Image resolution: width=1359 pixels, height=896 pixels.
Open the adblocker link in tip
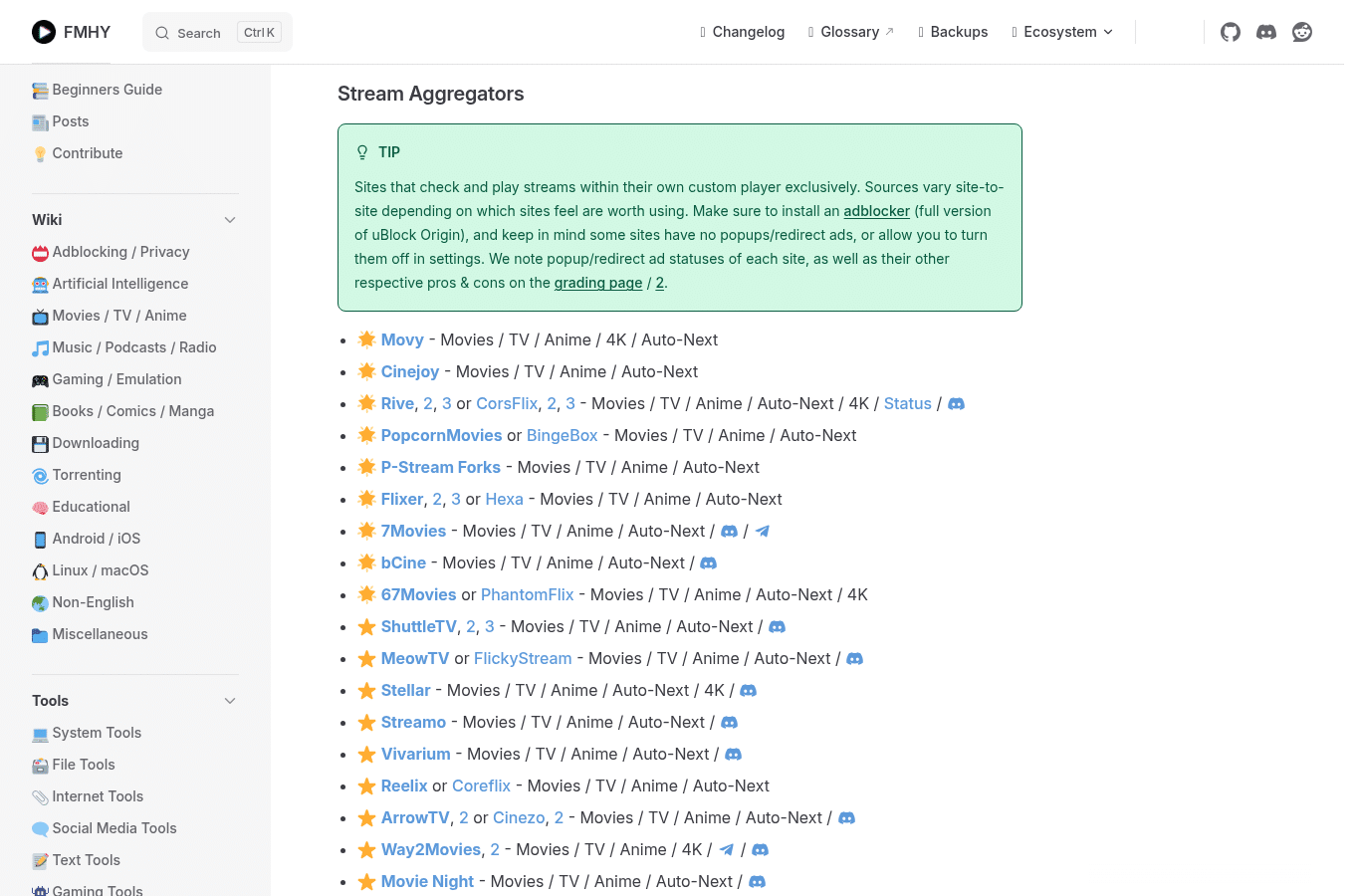click(x=876, y=211)
